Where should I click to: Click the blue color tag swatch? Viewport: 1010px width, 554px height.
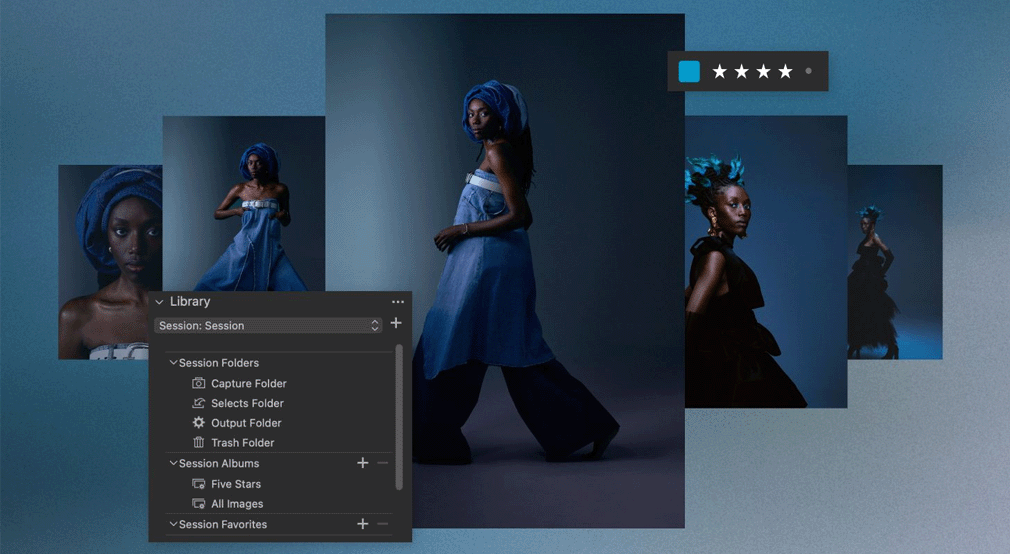click(689, 71)
